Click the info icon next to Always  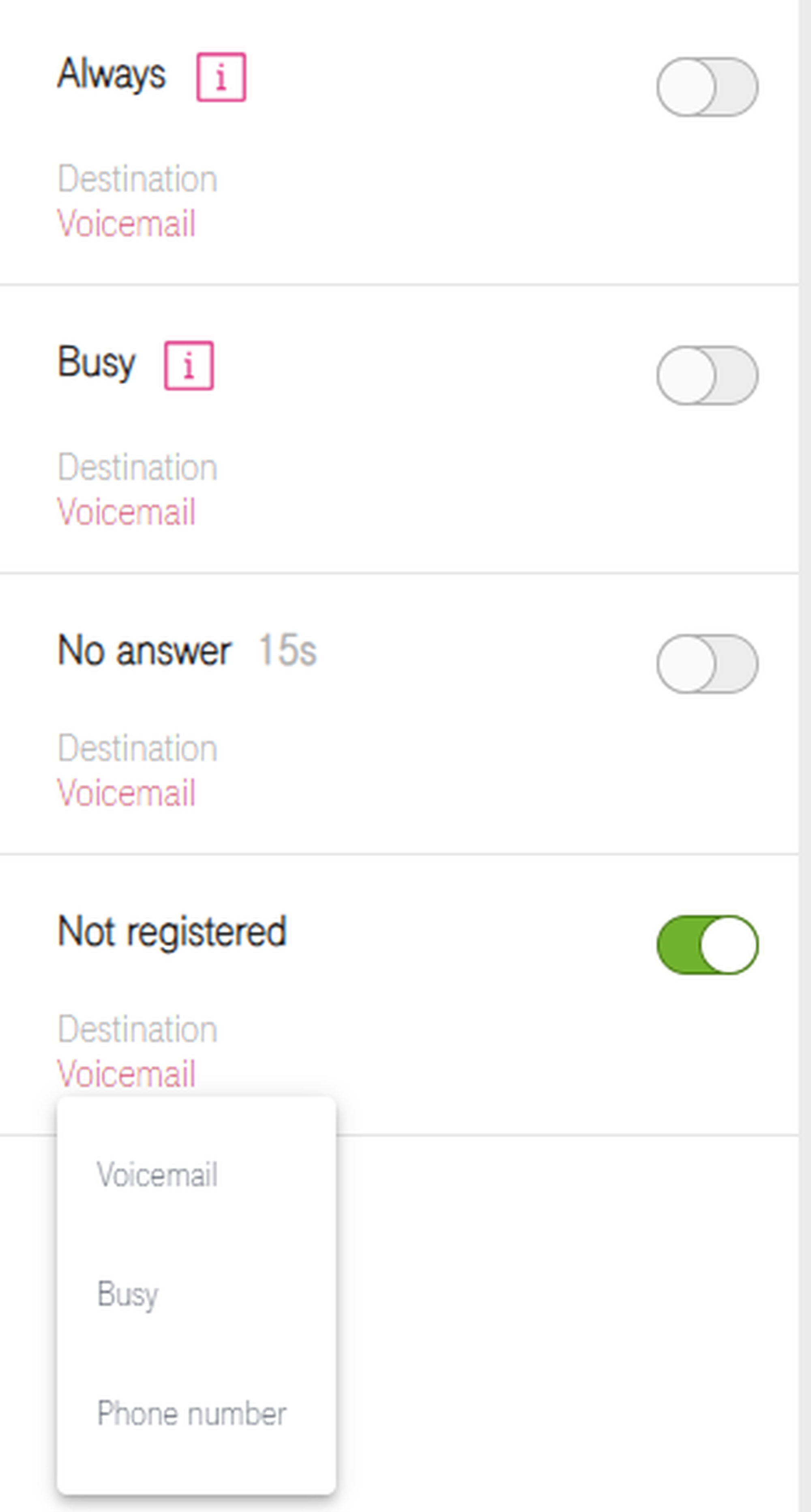coord(221,77)
